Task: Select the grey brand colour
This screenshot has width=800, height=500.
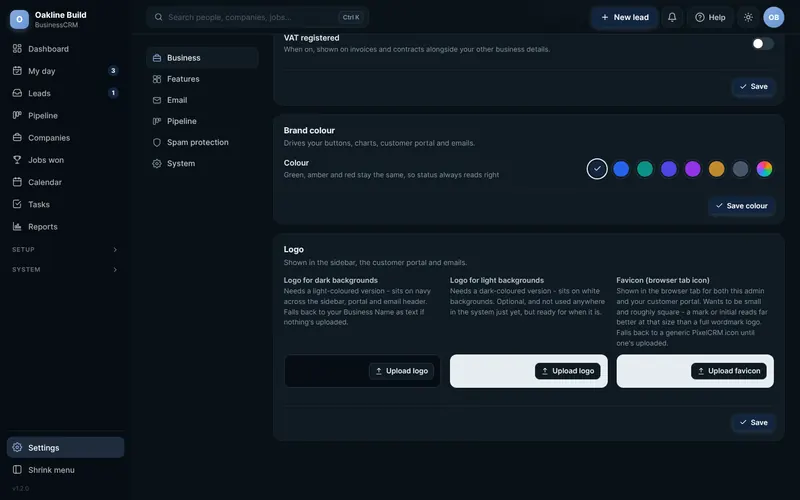Action: 740,169
